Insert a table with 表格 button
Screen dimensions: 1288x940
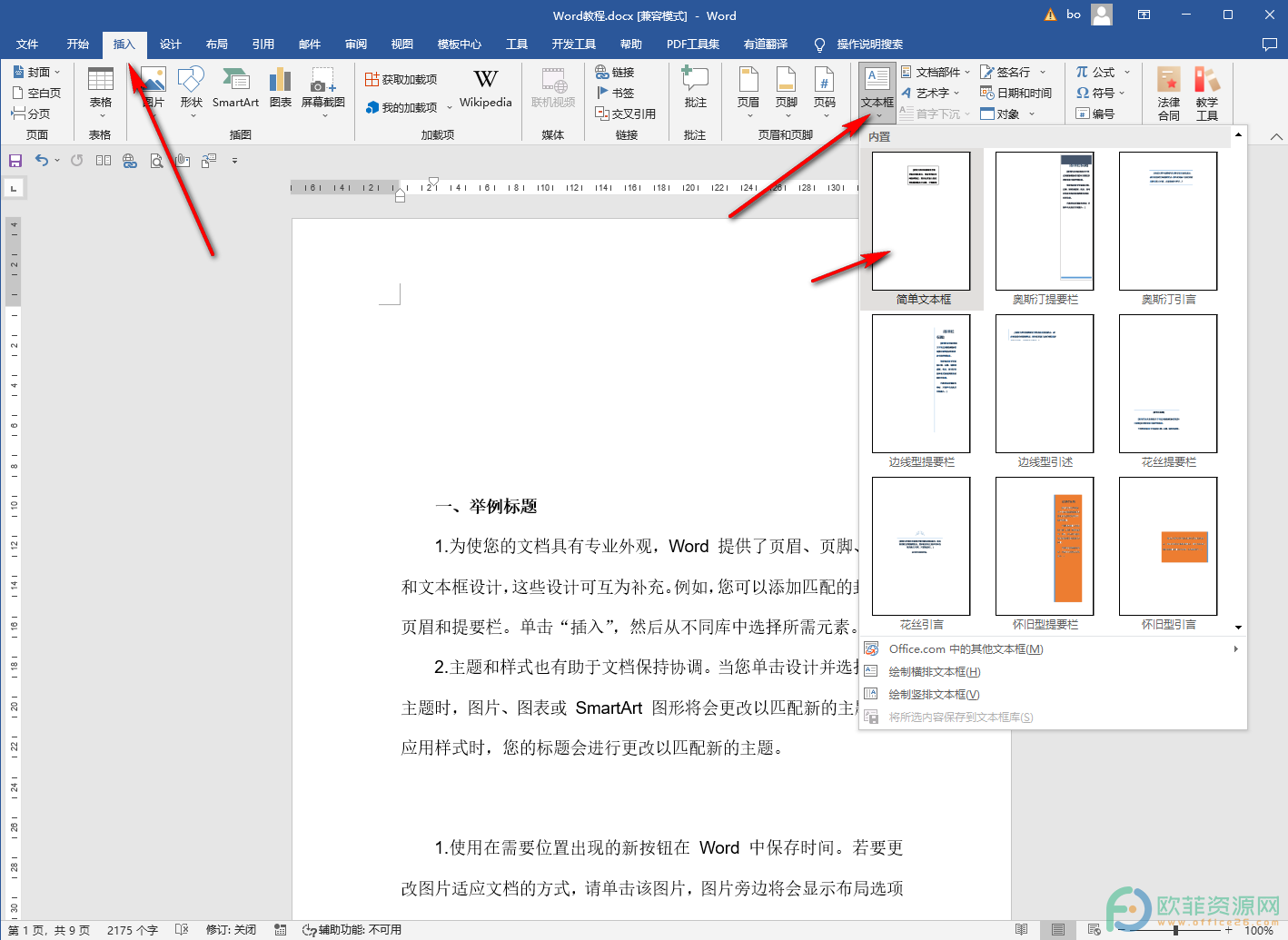[101, 93]
